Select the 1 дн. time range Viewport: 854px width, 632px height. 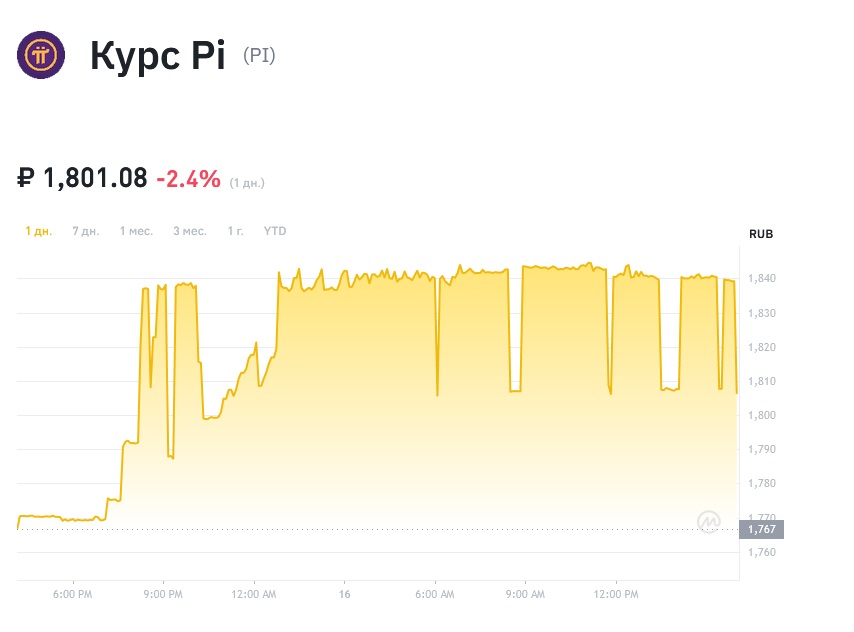(38, 231)
